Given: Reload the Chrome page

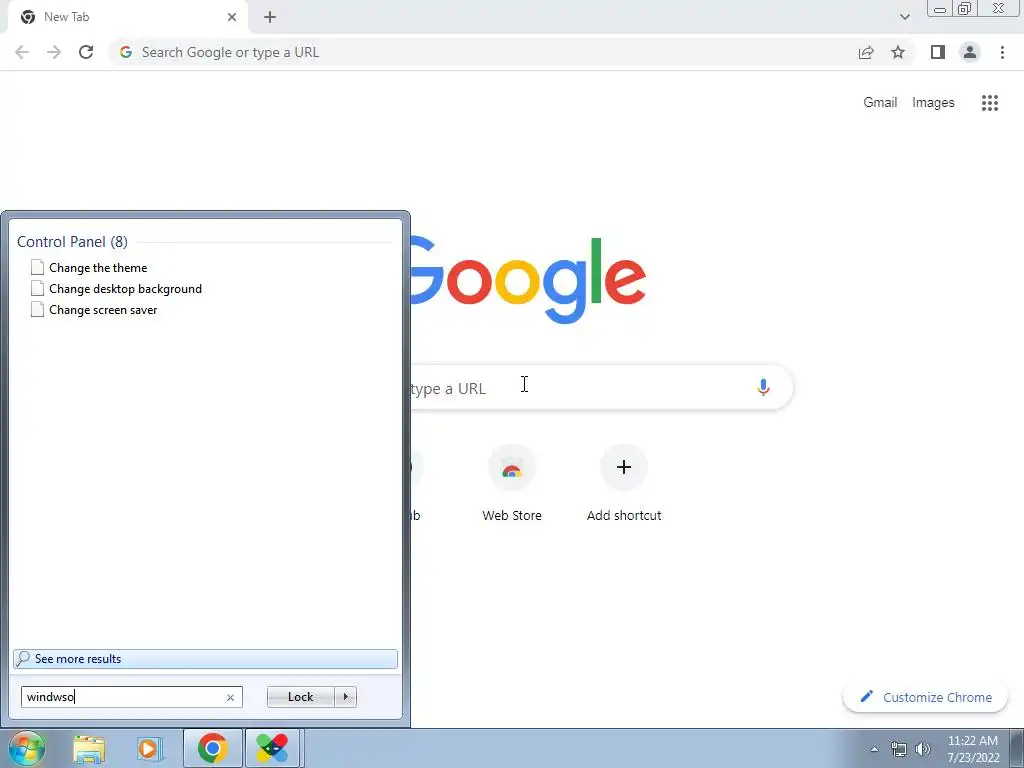Looking at the screenshot, I should (x=86, y=52).
